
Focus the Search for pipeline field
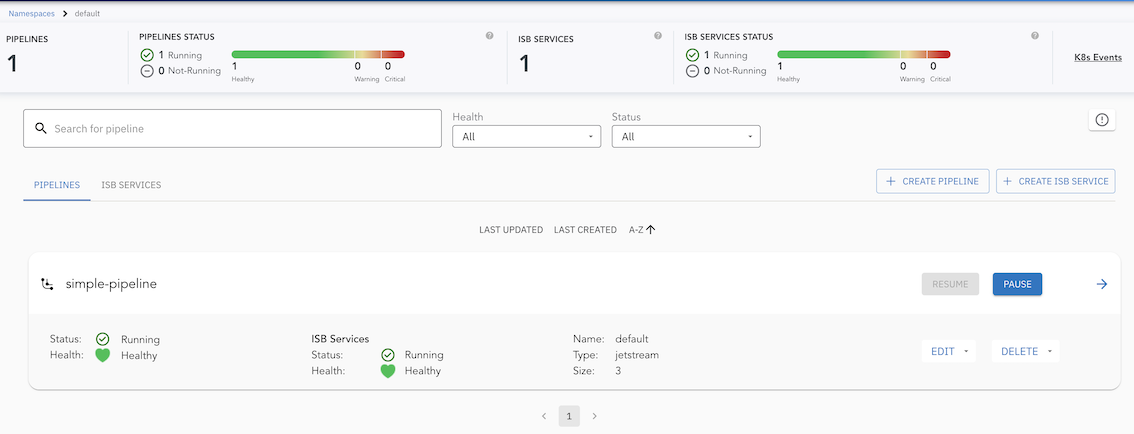[232, 129]
